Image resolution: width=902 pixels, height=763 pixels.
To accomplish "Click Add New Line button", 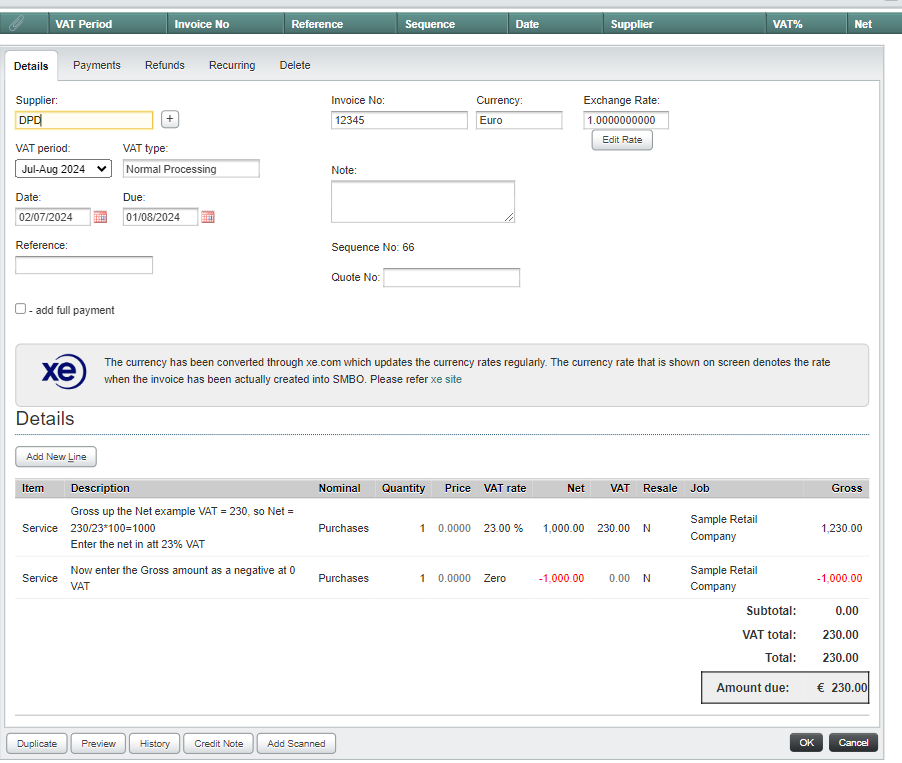I will (x=56, y=457).
